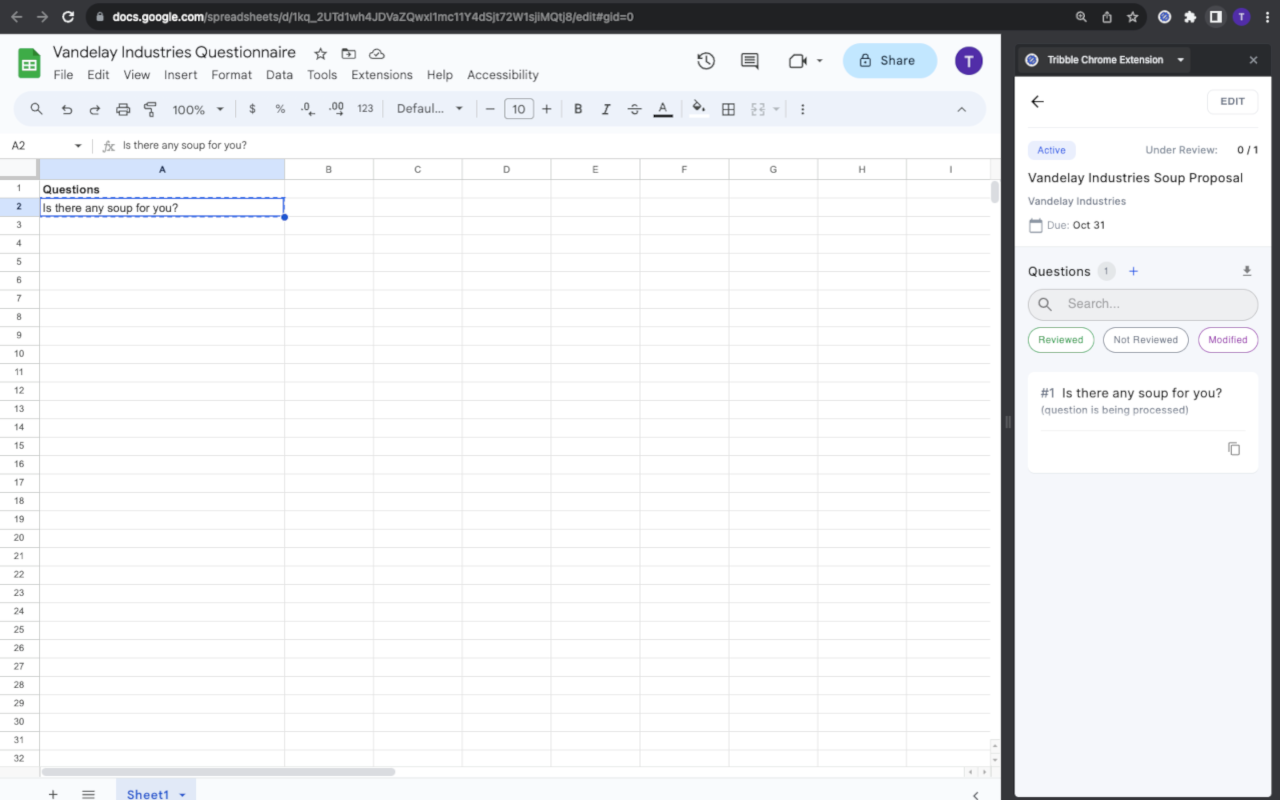Add a new sheet with plus
Screen dimensions: 1280x800
pyautogui.click(x=53, y=794)
